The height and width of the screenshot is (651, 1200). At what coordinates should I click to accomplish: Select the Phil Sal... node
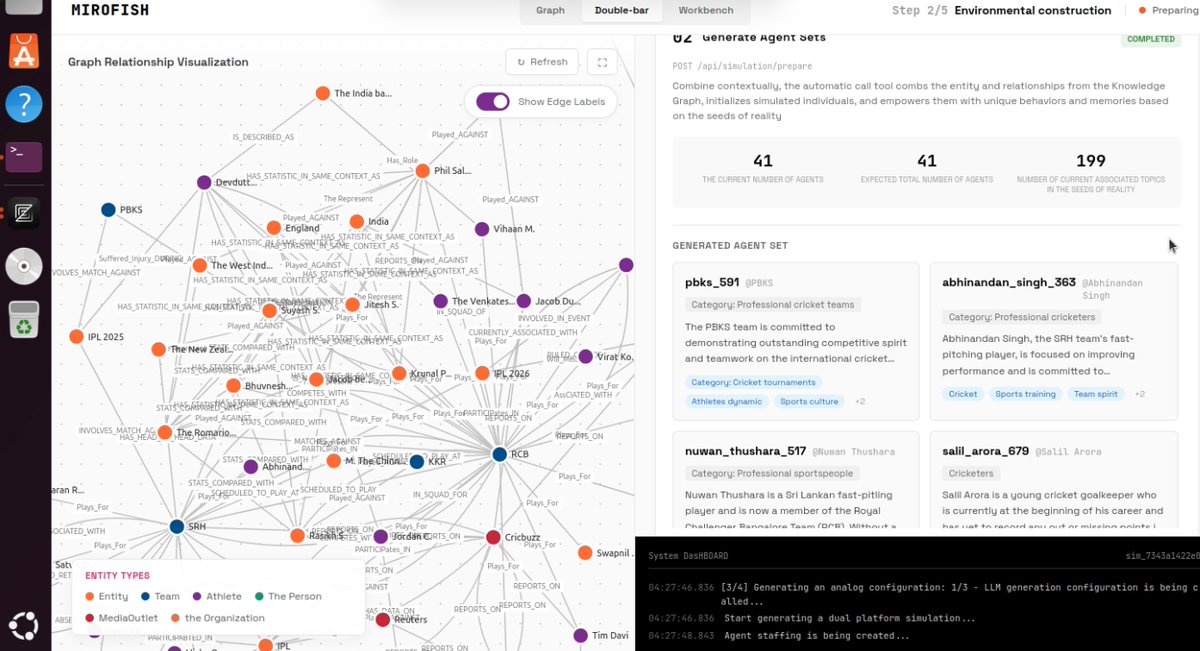click(422, 171)
